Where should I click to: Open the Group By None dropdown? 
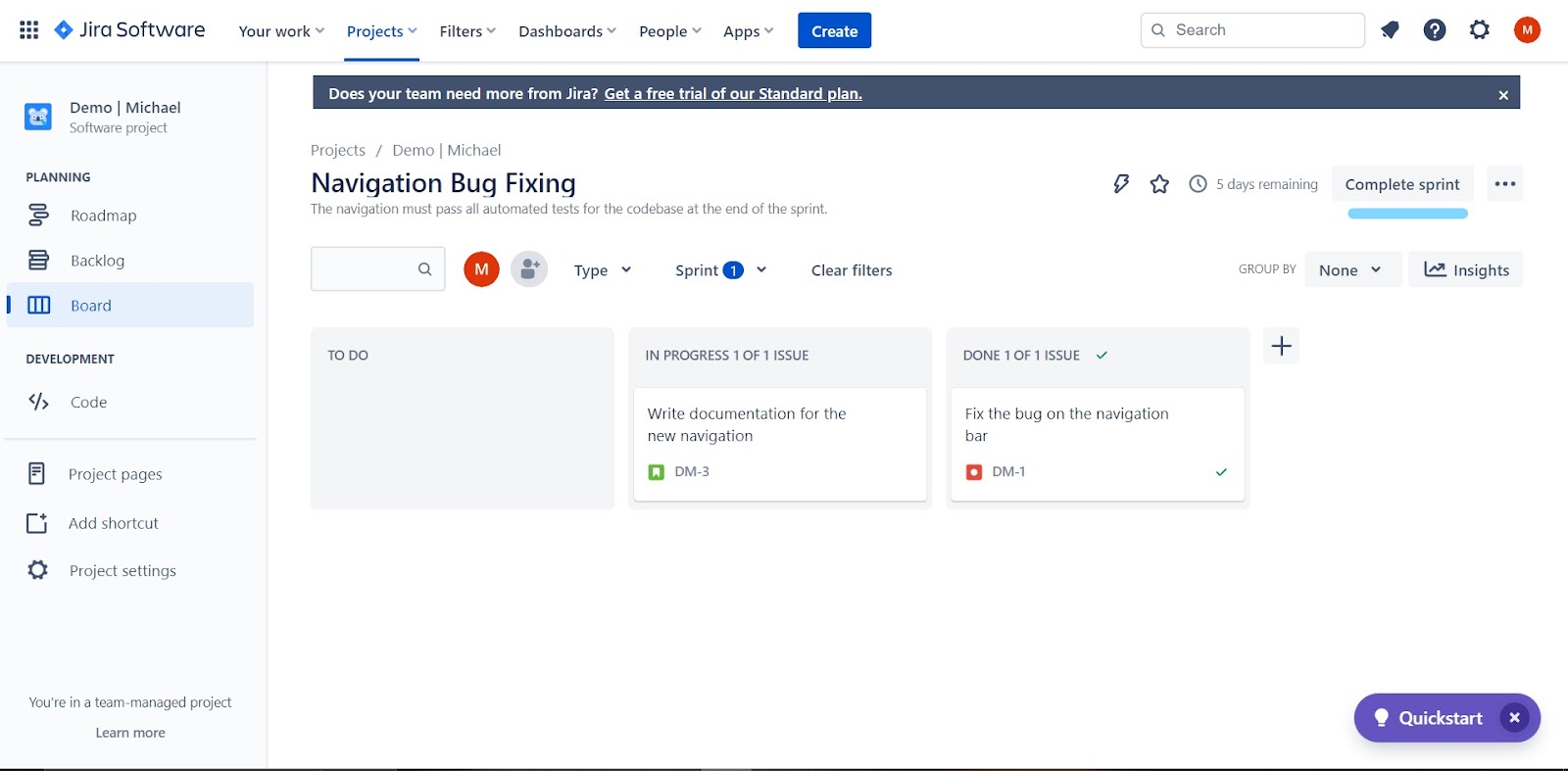pos(1349,270)
